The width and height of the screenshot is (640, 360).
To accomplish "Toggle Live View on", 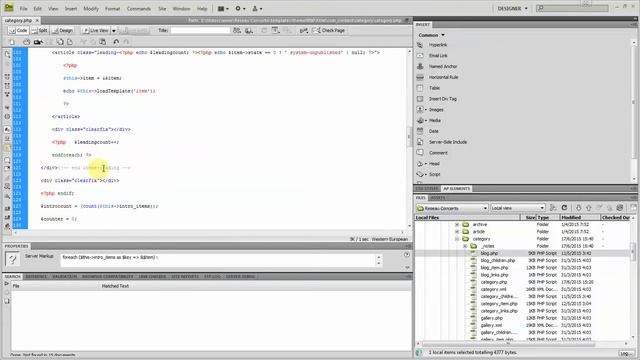I will point(96,31).
